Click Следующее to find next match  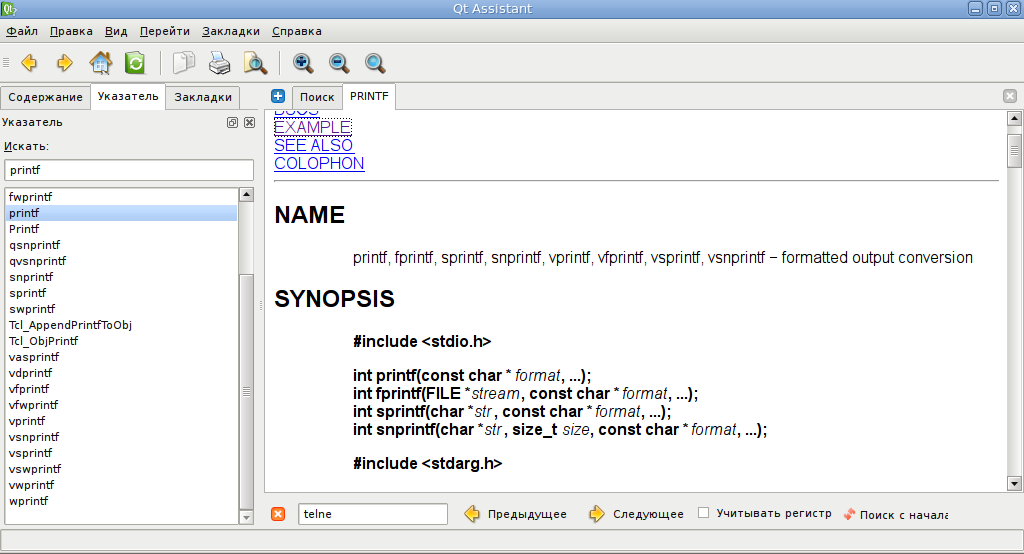pos(637,514)
